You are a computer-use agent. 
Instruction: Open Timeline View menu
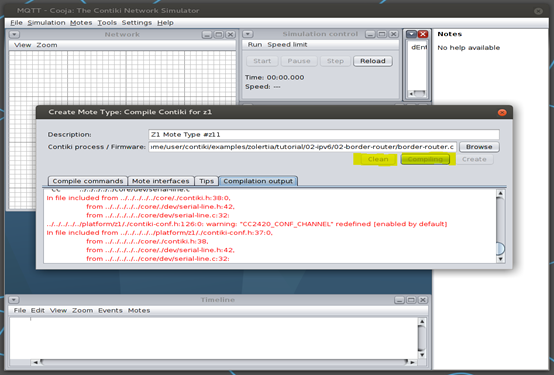click(x=58, y=310)
